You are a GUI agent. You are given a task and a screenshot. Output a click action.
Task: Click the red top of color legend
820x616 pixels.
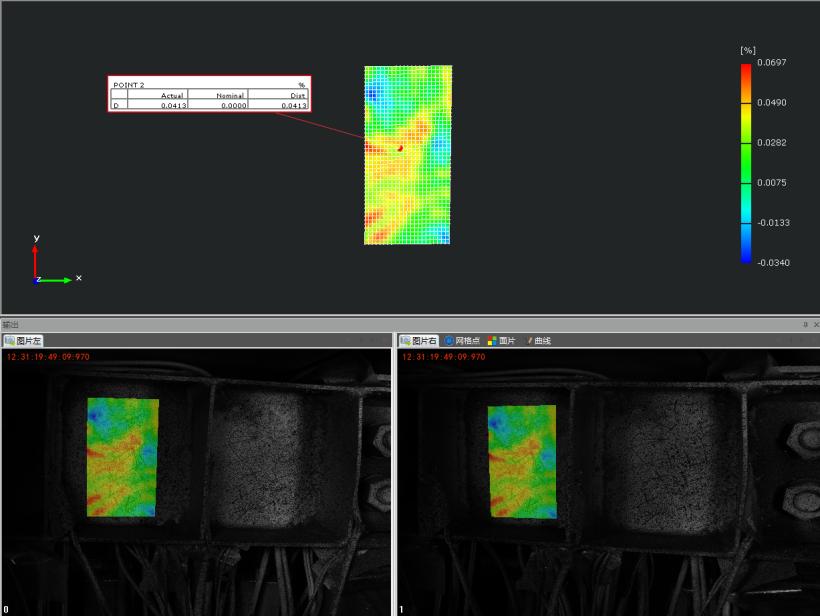[746, 70]
